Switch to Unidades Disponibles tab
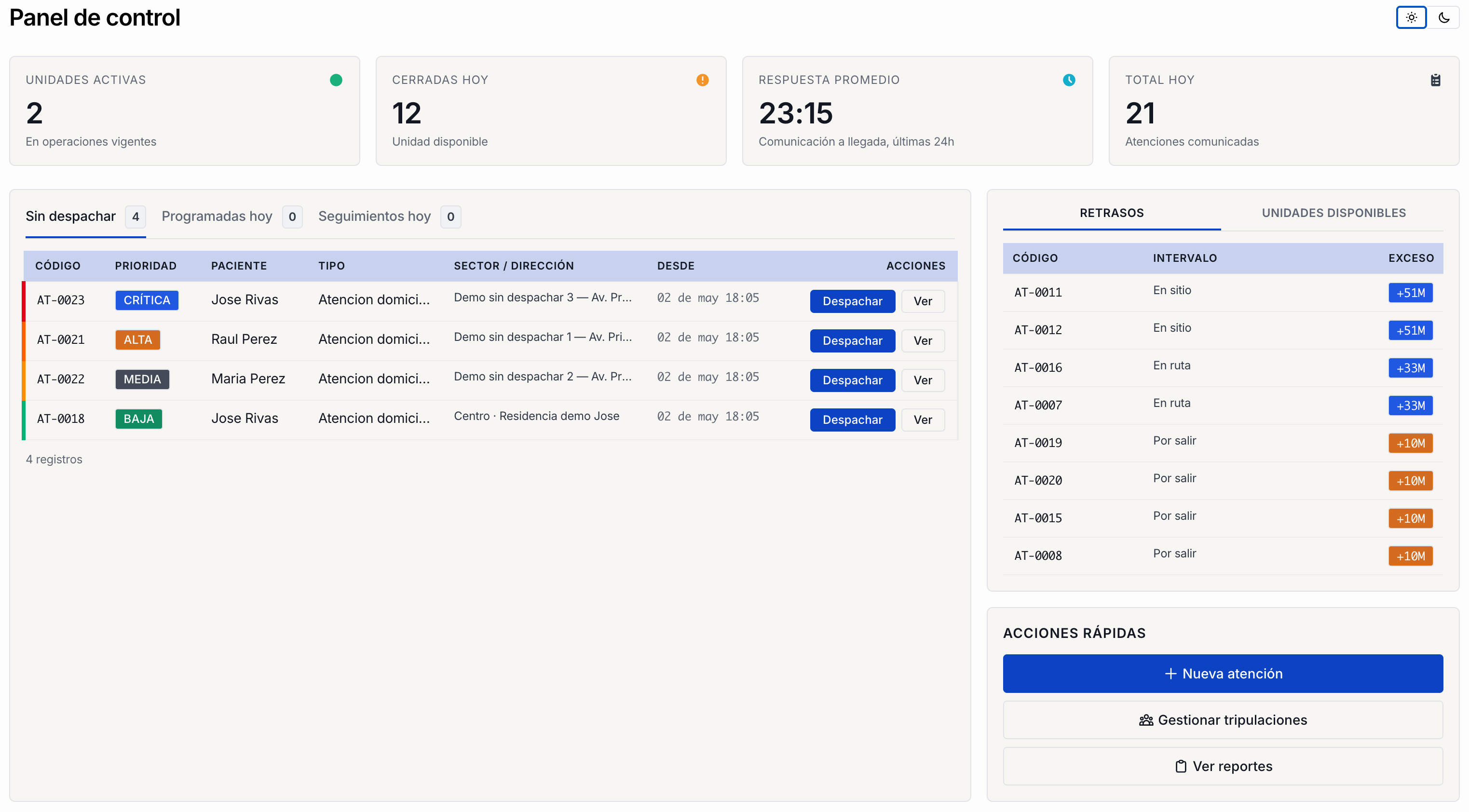The height and width of the screenshot is (812, 1469). (1333, 213)
